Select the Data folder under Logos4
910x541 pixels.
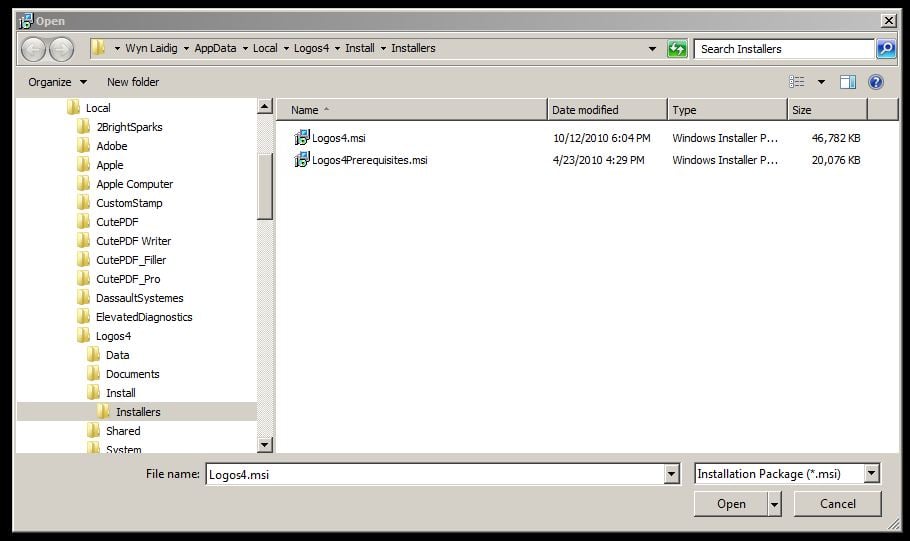(118, 355)
